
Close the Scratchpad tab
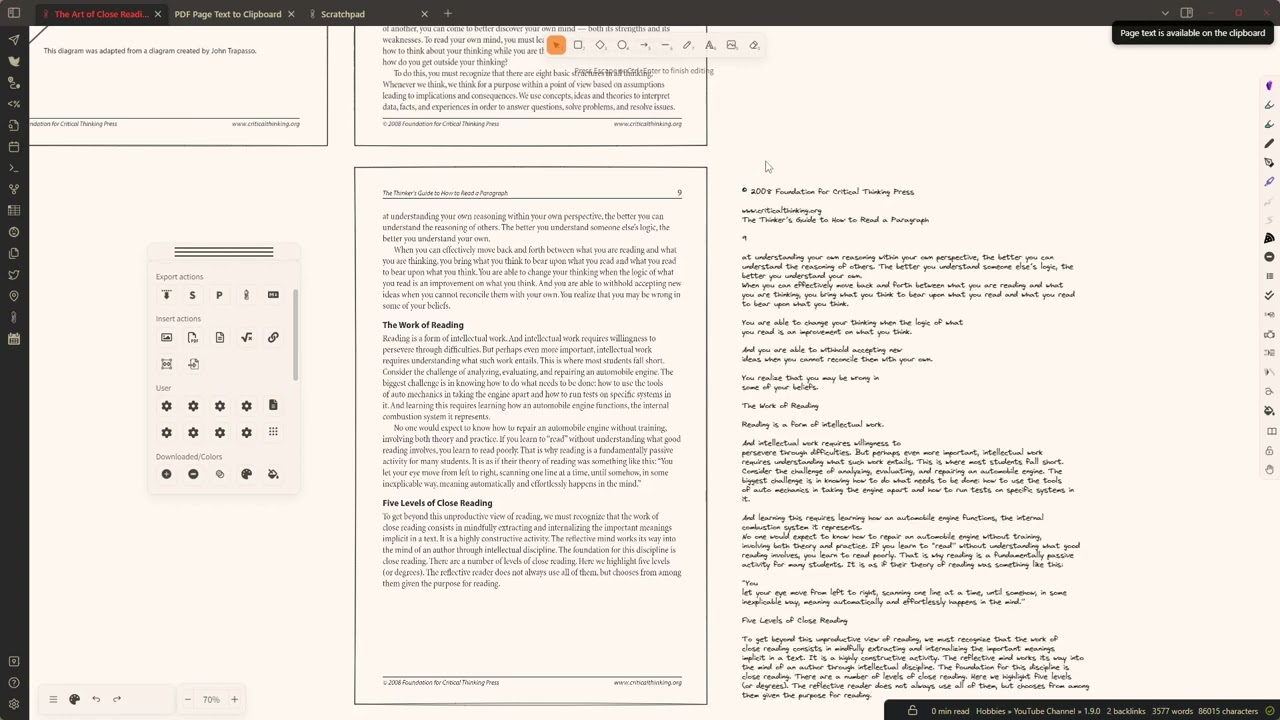[x=424, y=14]
